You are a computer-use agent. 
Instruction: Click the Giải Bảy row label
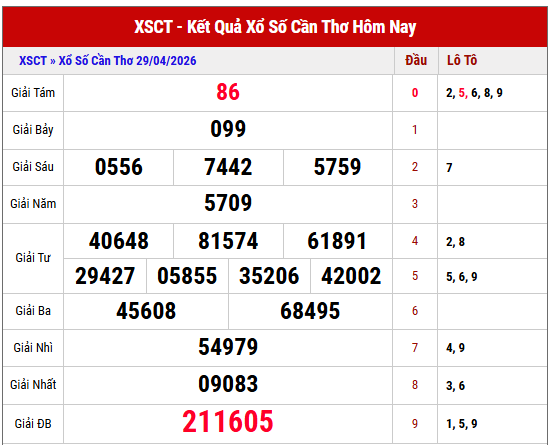[x=33, y=130]
